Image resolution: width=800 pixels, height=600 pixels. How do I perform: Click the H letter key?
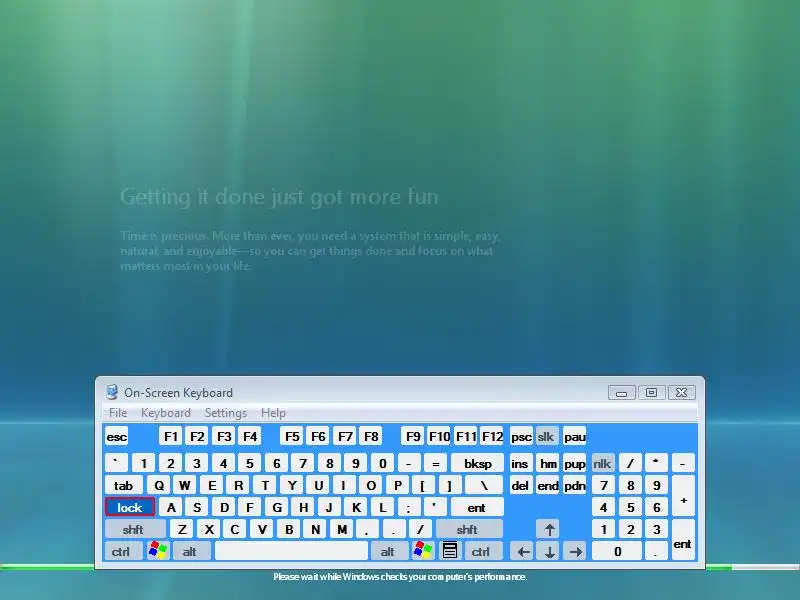[303, 507]
